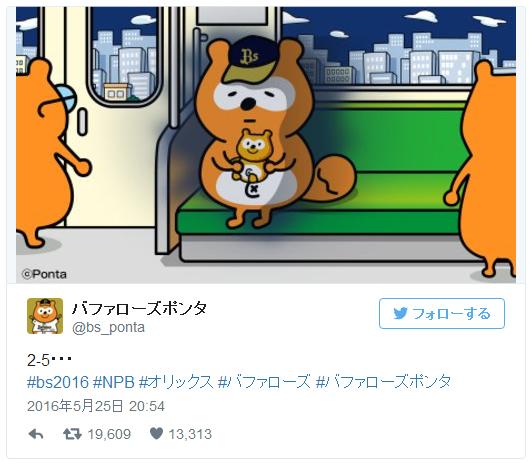Click the heart like icon
Viewport: 531px width, 463px height.
tap(156, 433)
